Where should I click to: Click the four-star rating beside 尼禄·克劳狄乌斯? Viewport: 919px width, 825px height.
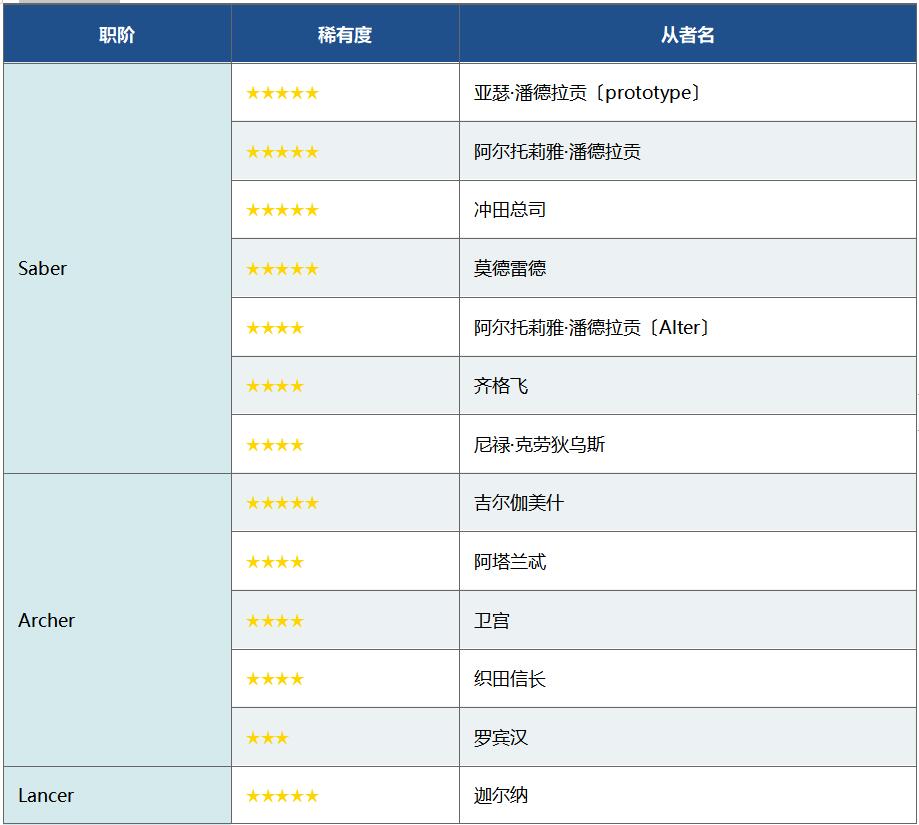click(x=275, y=445)
